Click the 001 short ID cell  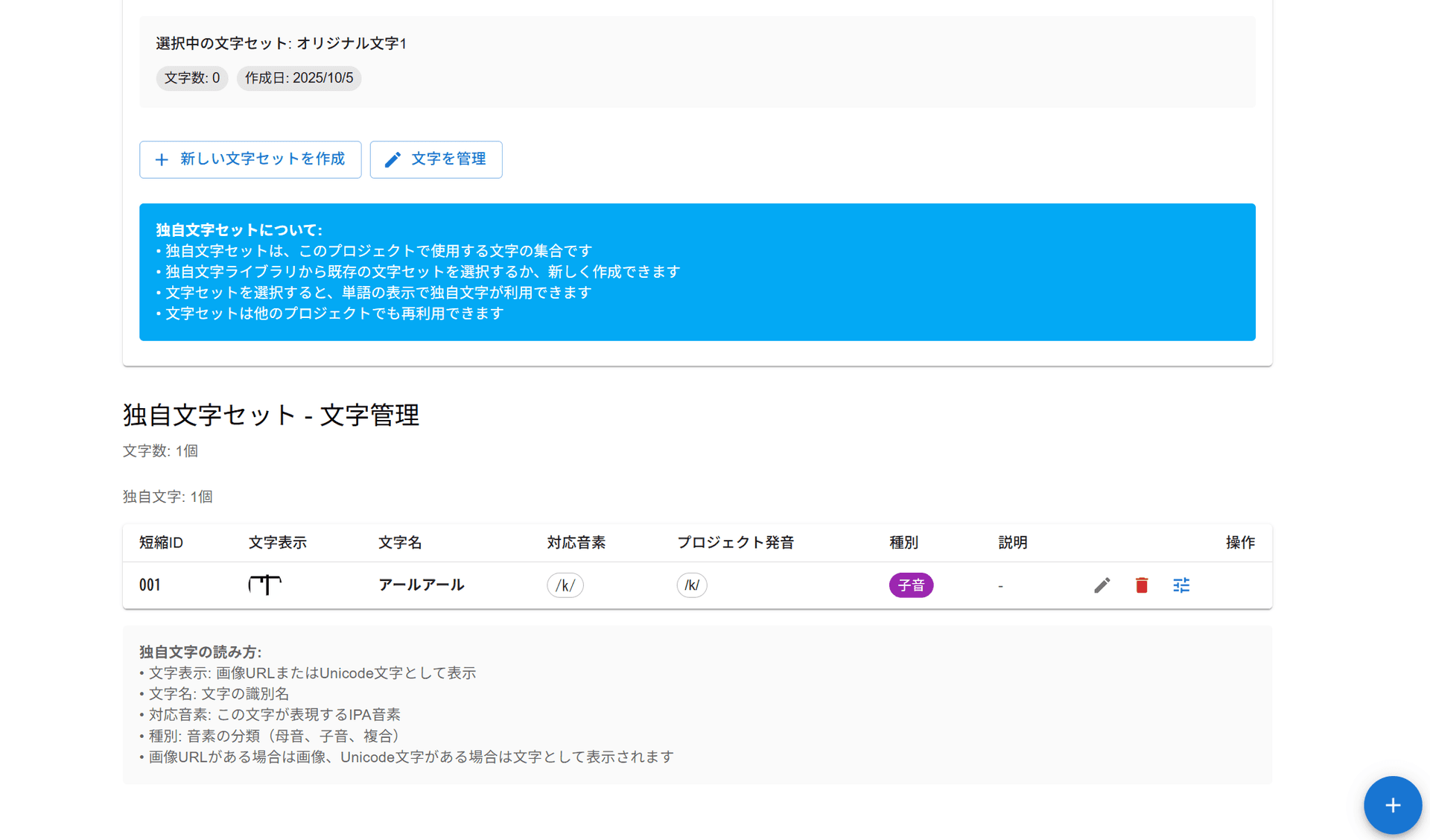coord(150,585)
